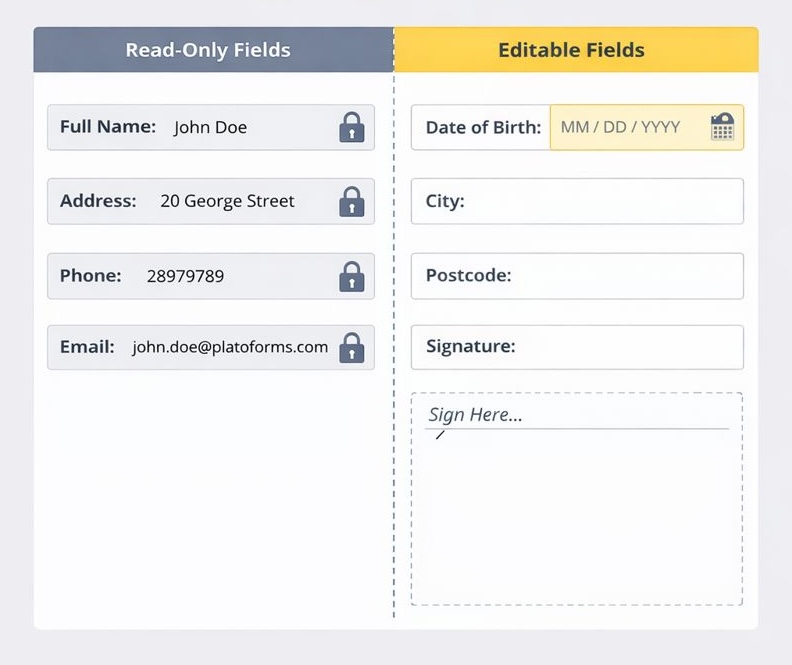Screen dimensions: 792x665
Task: Click the lock icon beside Full Name
Action: 351,127
